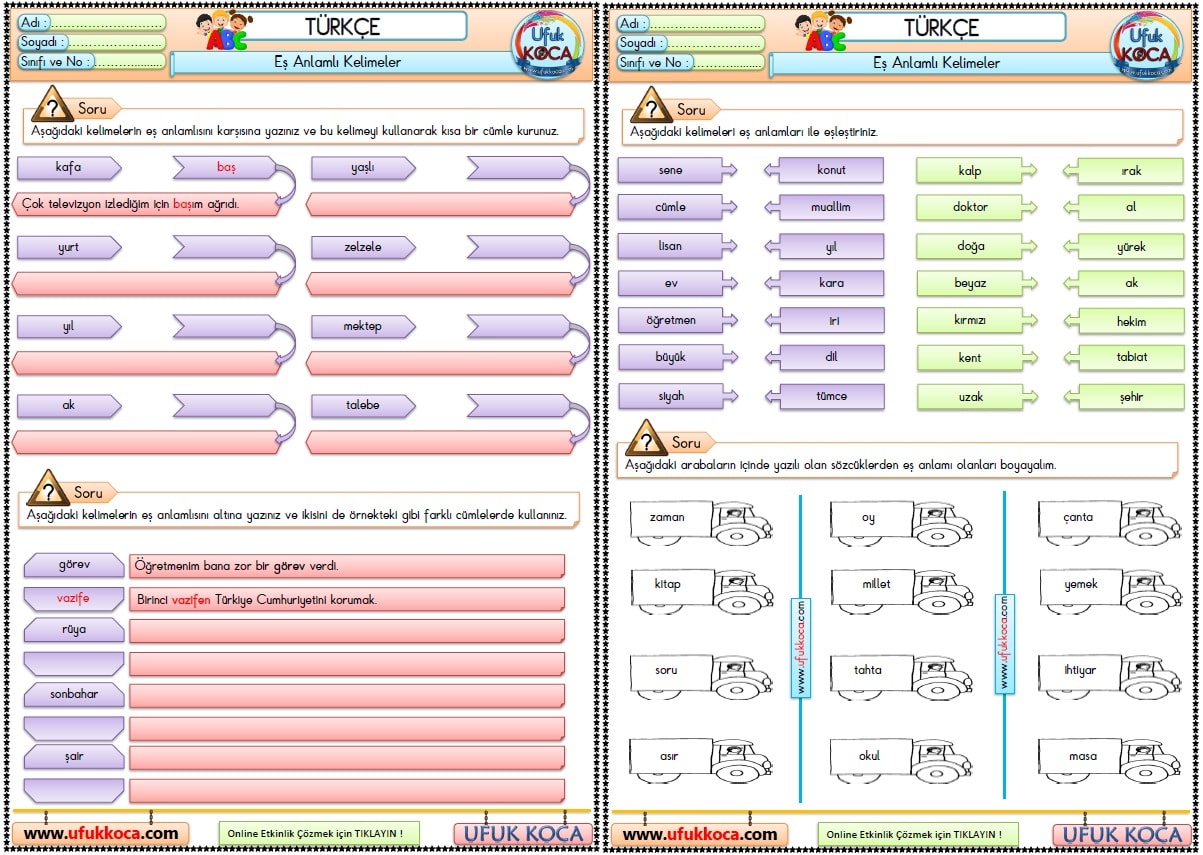This screenshot has height=855, width=1203.
Task: Click the truck labeled asır
Action: coord(701,759)
